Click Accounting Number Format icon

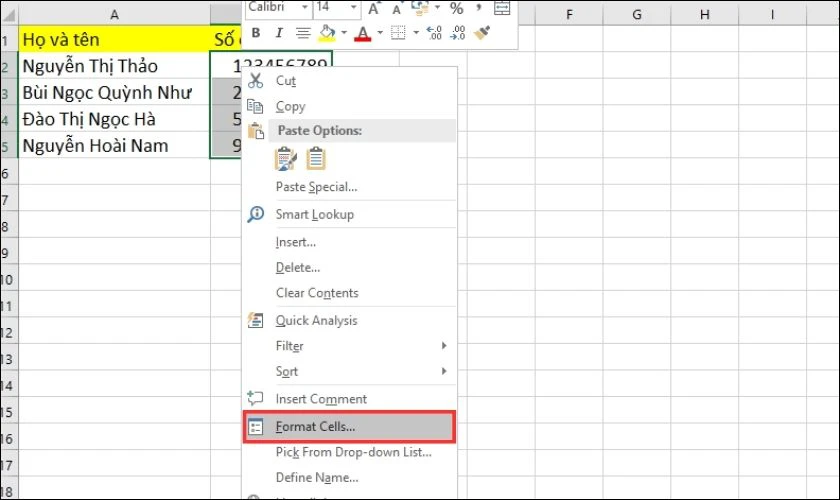tap(419, 7)
